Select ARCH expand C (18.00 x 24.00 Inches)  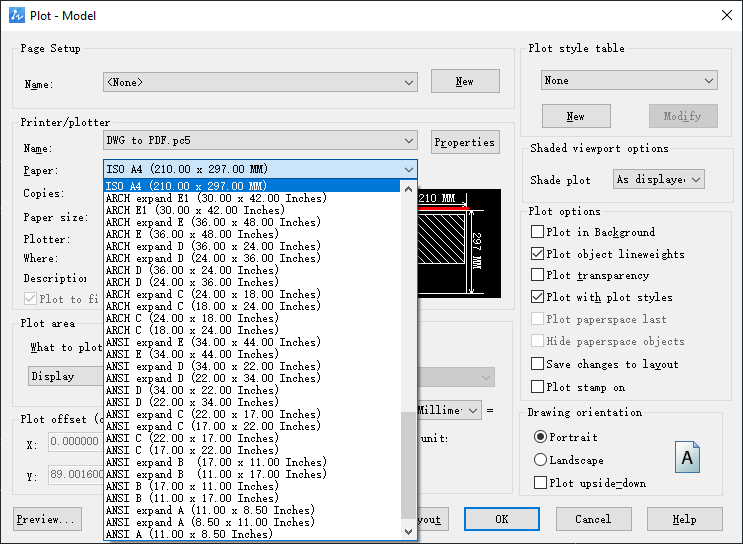[252, 306]
